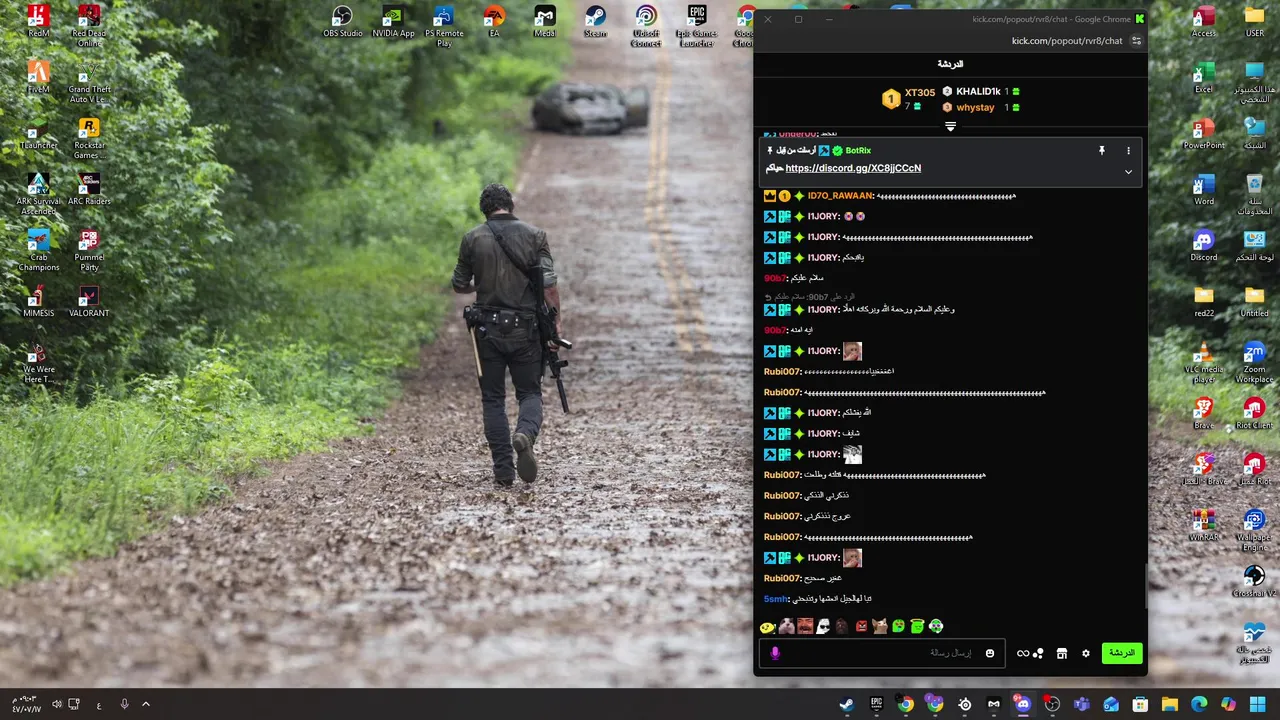
Task: Launch Epic Games Launcher desktop icon
Action: click(697, 25)
